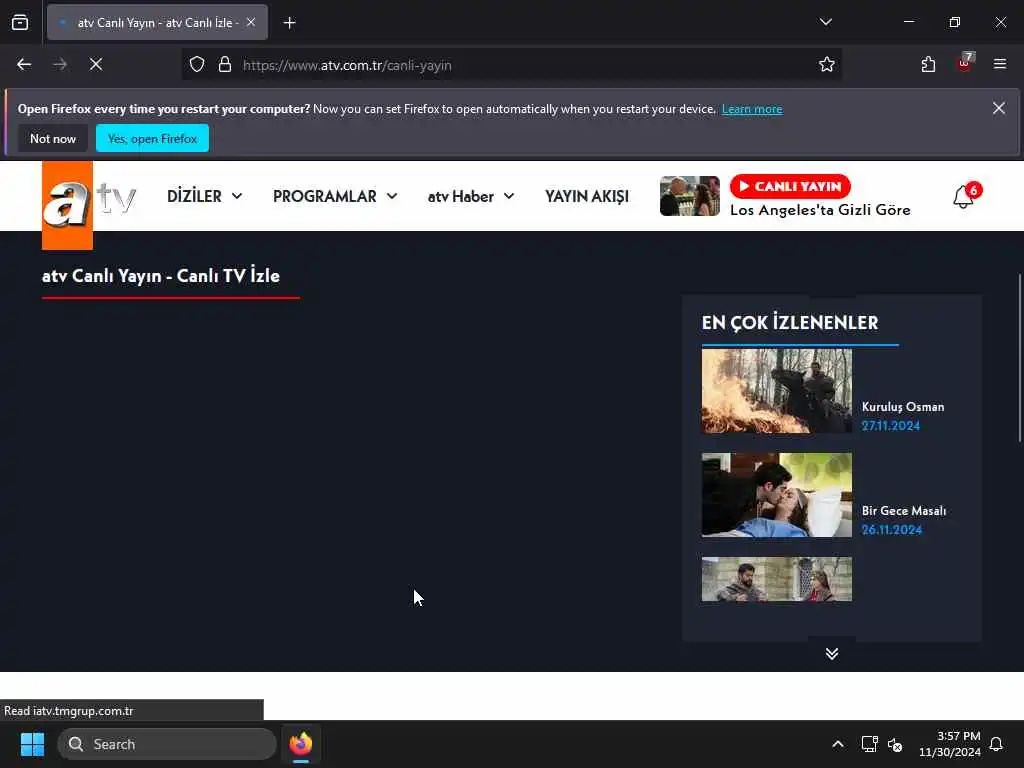Go back with the browser back arrow

point(24,64)
